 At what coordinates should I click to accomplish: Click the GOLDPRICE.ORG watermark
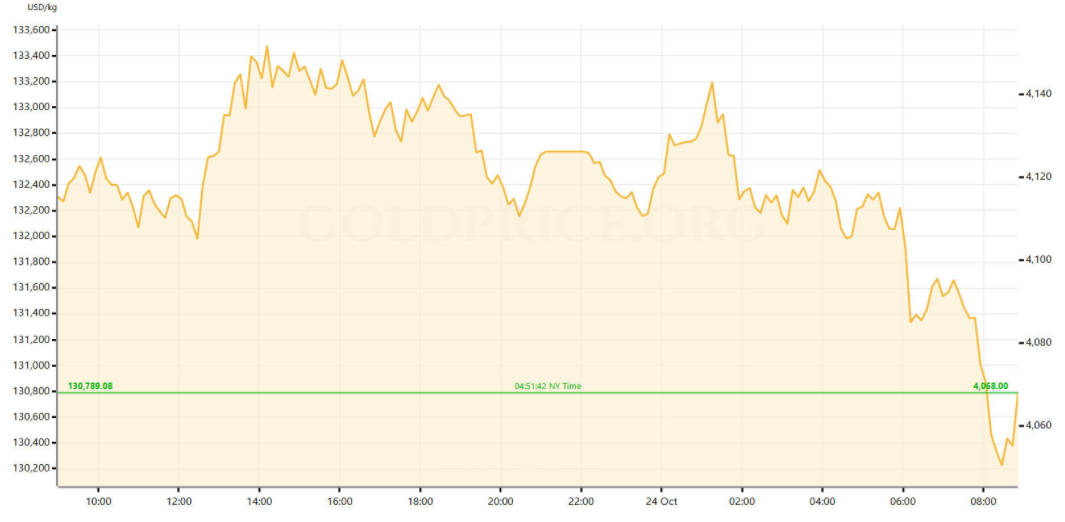coord(530,226)
